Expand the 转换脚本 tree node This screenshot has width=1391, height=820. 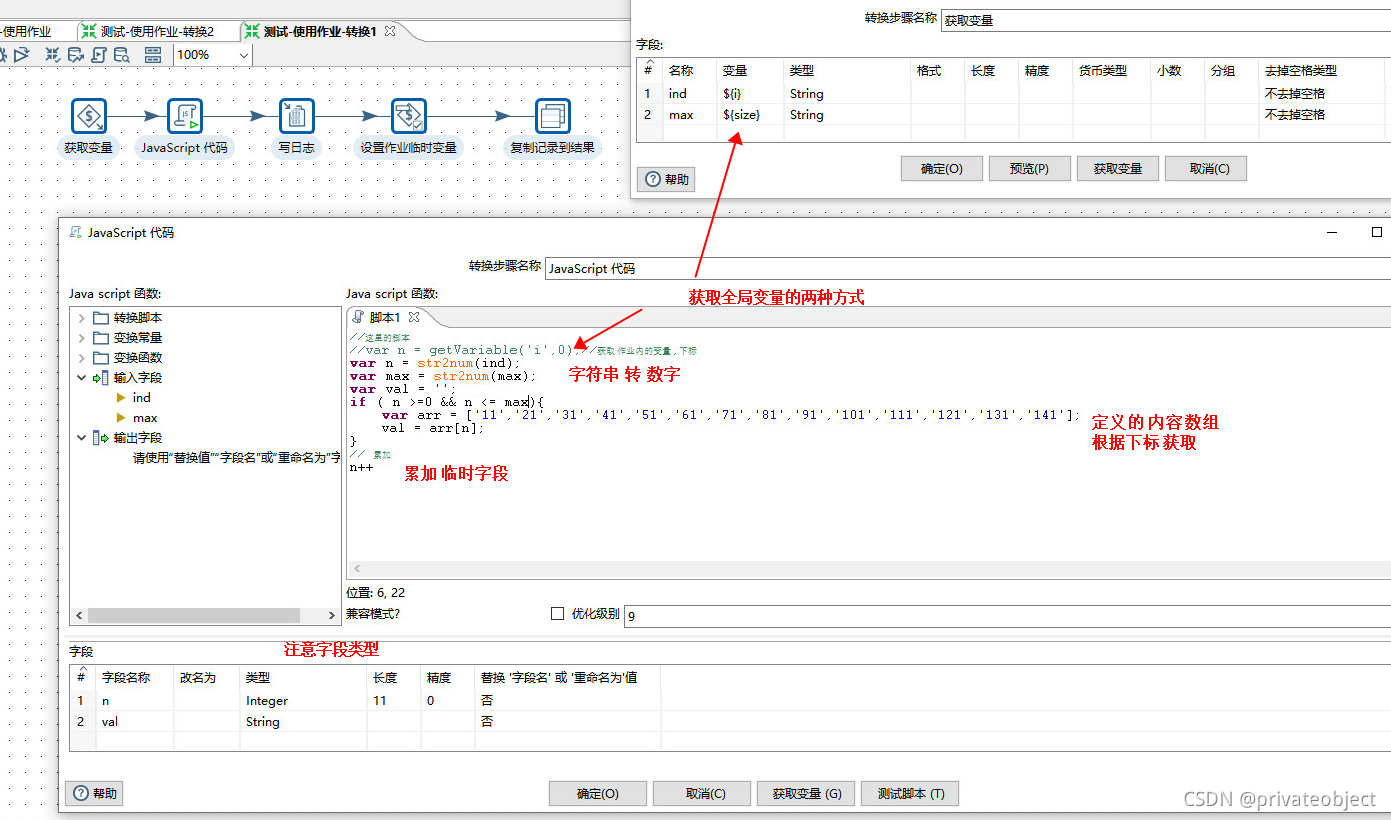click(81, 317)
